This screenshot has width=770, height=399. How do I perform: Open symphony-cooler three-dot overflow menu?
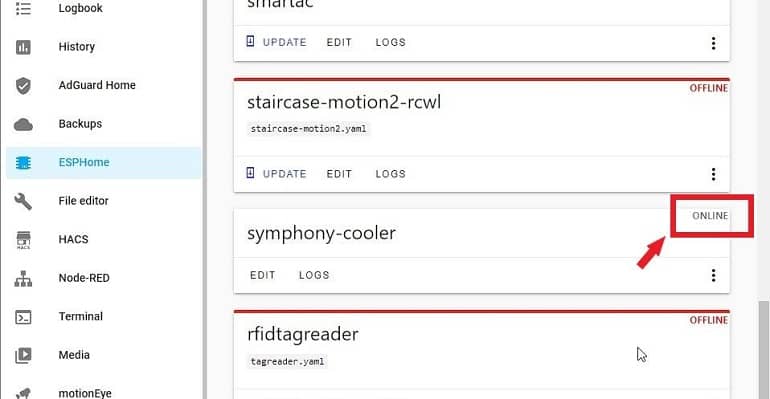[x=713, y=275]
